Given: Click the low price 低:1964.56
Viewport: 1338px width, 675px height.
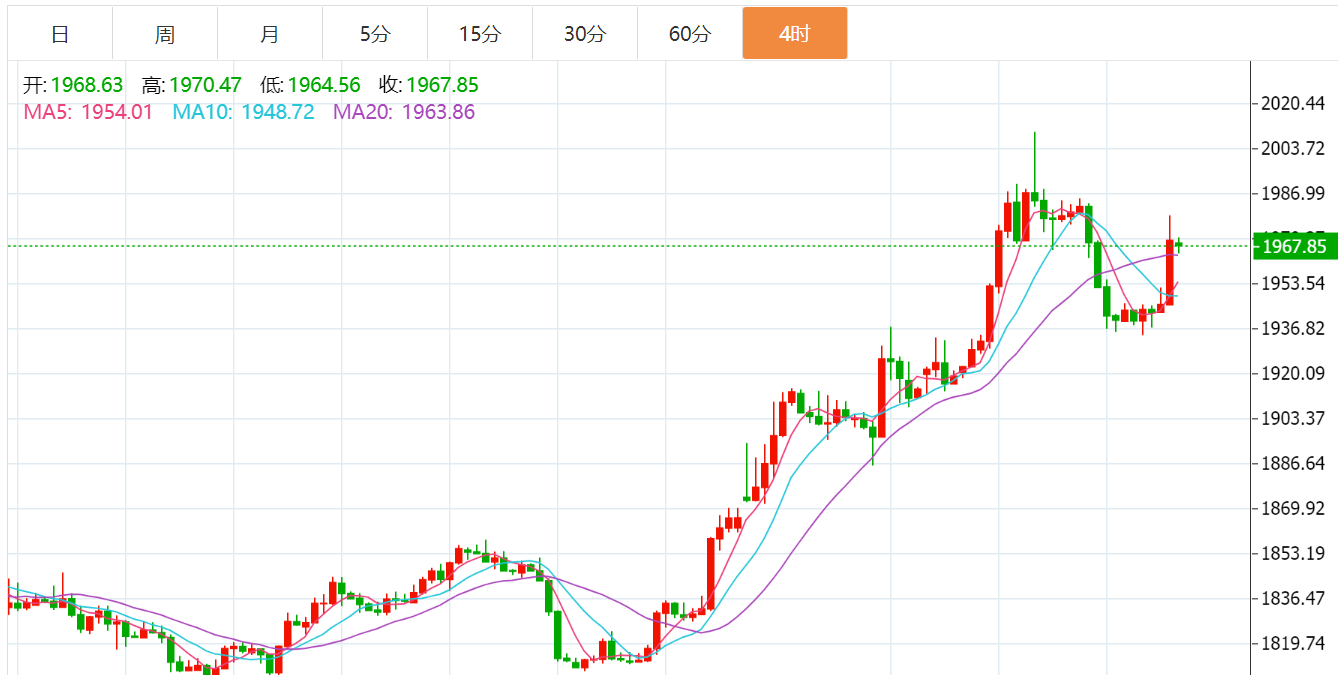Looking at the screenshot, I should [310, 85].
